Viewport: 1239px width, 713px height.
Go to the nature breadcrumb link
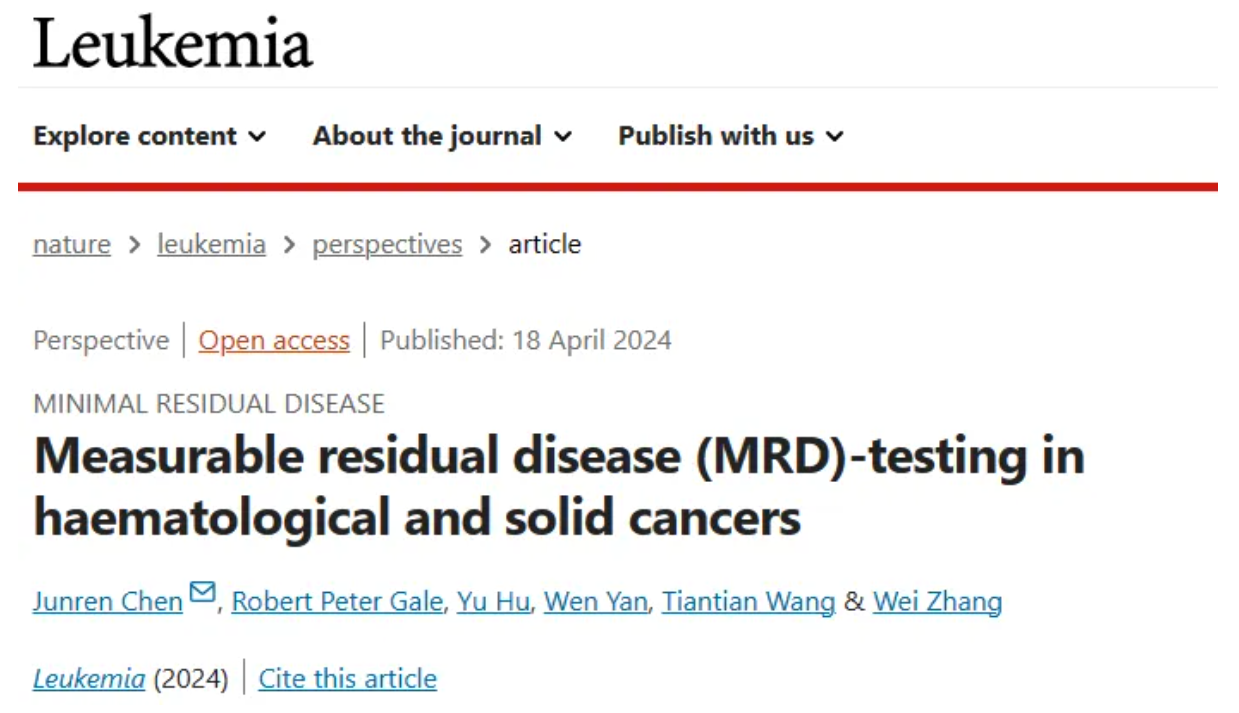(x=72, y=244)
